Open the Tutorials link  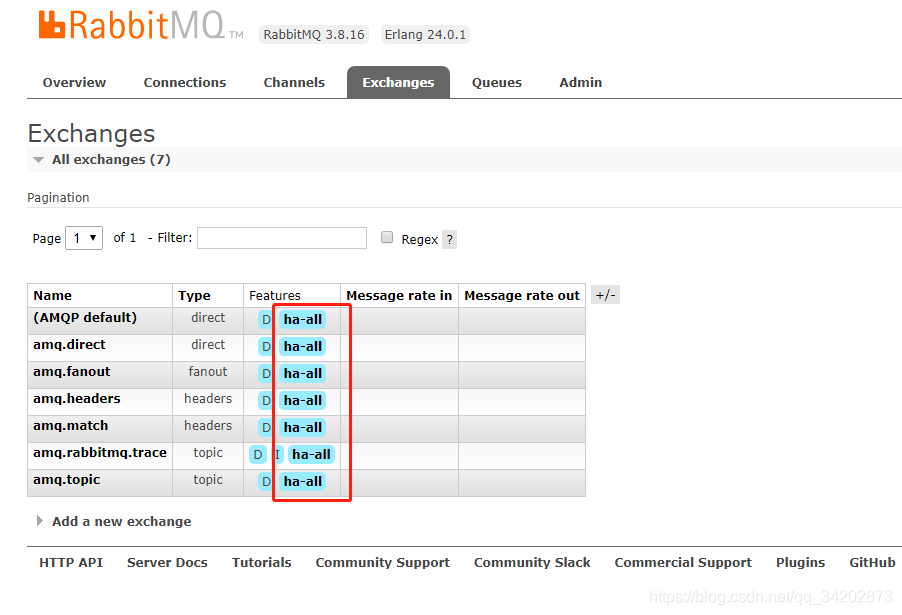click(261, 563)
